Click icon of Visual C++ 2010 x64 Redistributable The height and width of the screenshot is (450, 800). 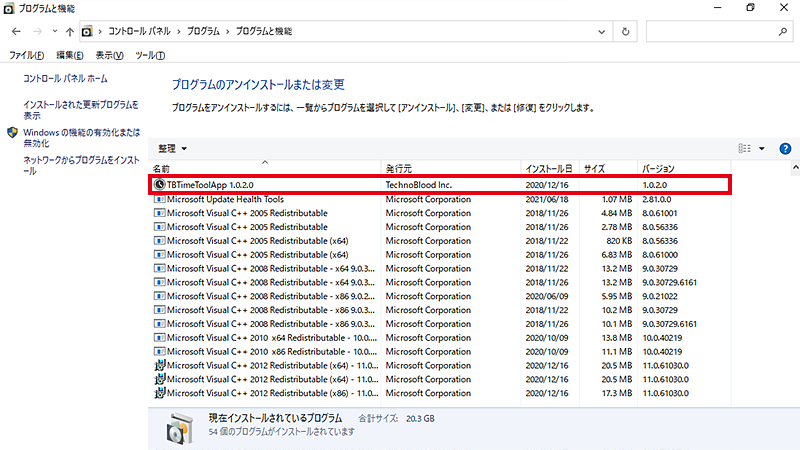(160, 337)
